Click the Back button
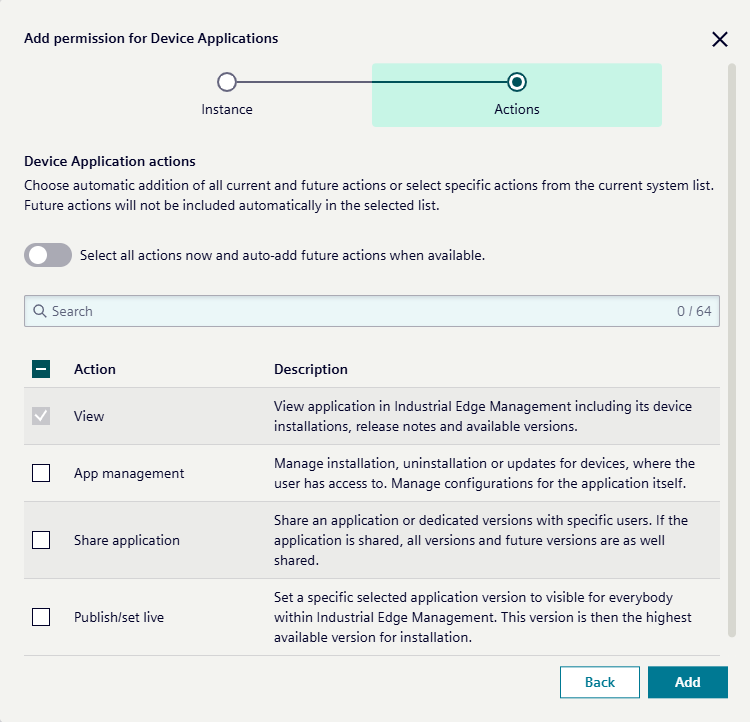This screenshot has height=722, width=750. [x=600, y=682]
